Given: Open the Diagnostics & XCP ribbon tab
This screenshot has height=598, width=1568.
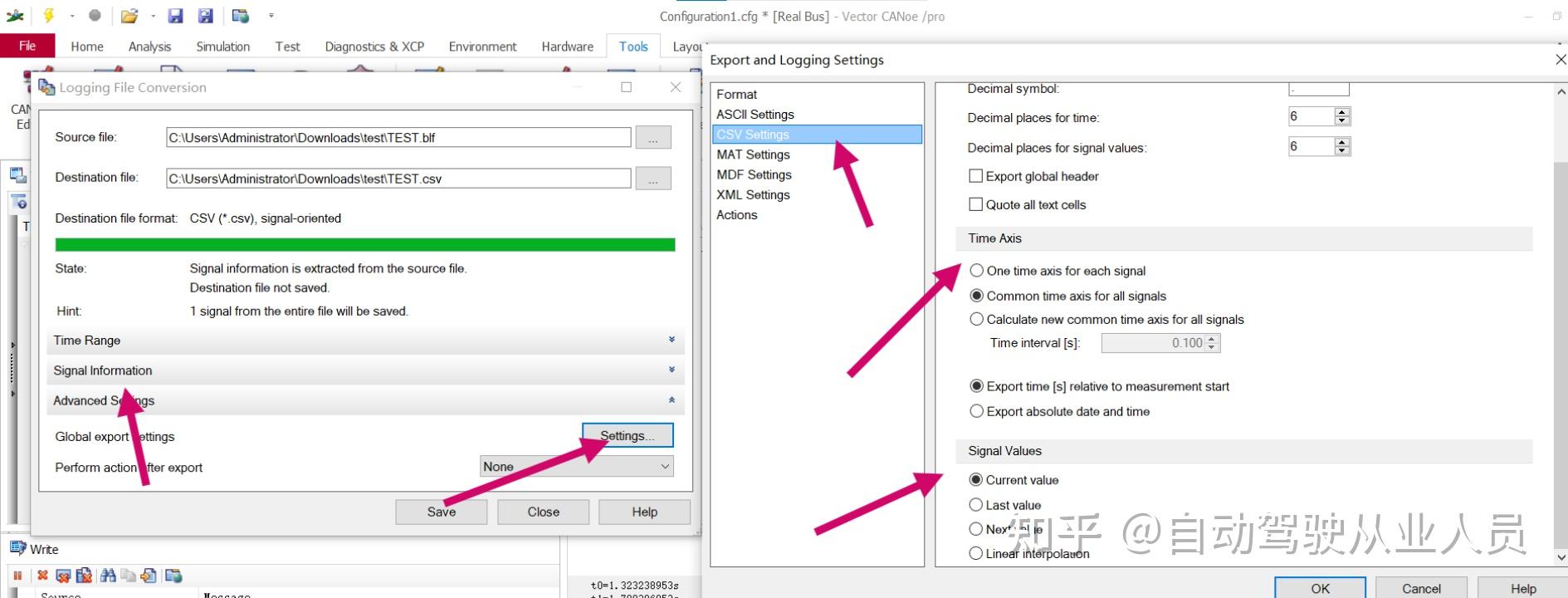Looking at the screenshot, I should (374, 47).
